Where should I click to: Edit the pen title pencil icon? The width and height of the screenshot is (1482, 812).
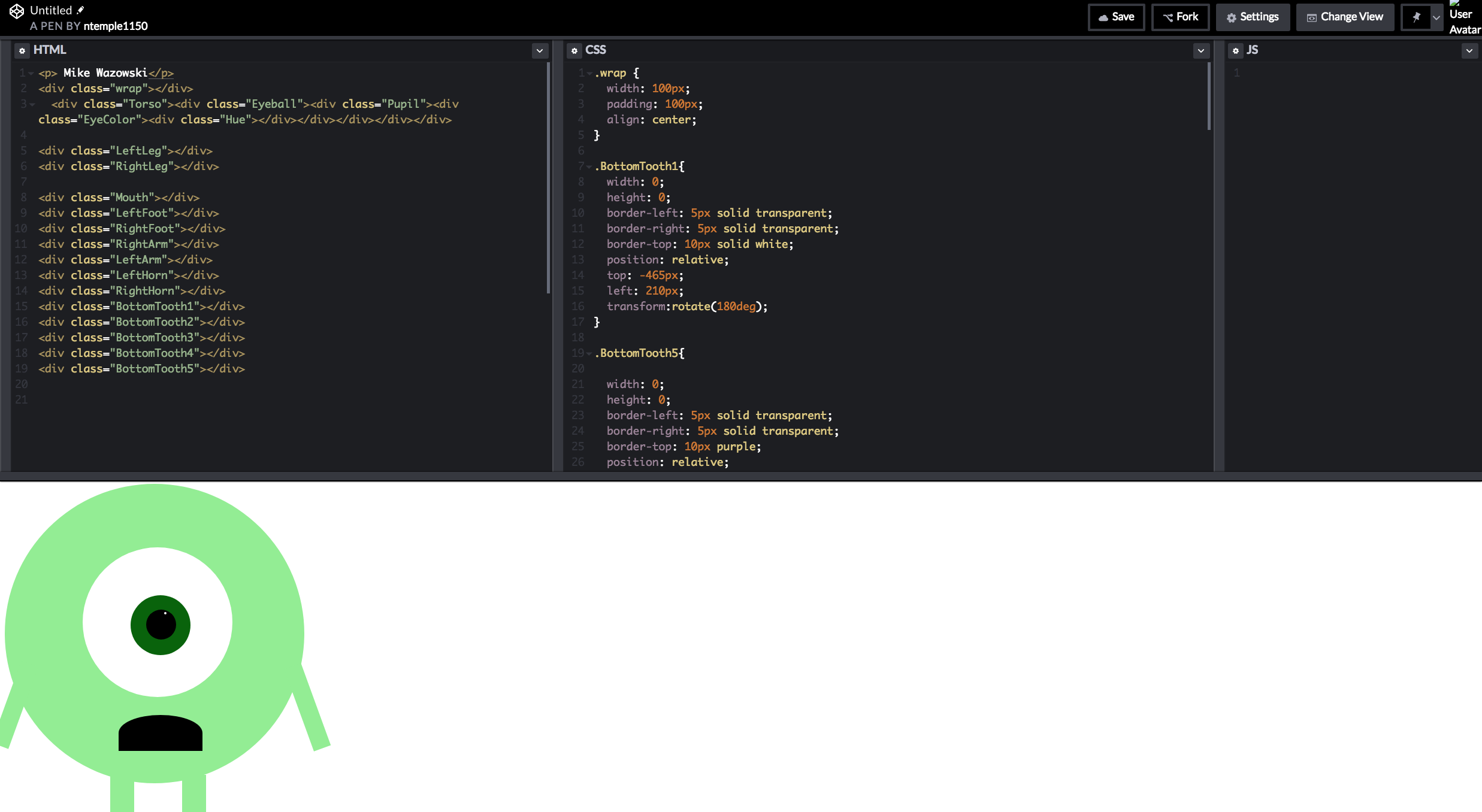(80, 10)
